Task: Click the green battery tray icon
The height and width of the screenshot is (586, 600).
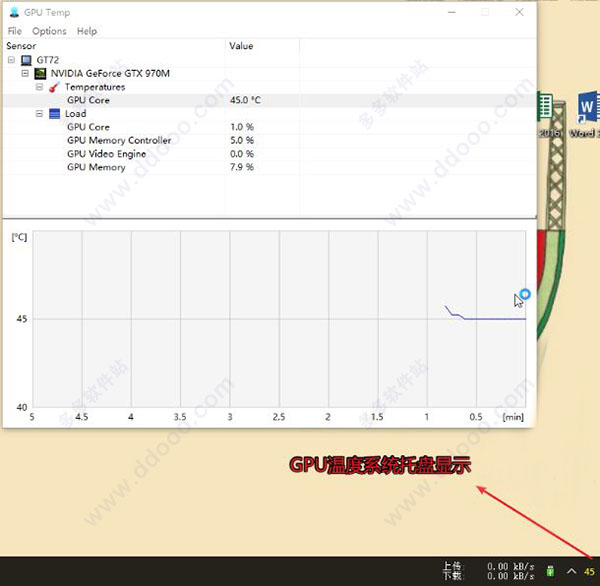Action: [550, 571]
